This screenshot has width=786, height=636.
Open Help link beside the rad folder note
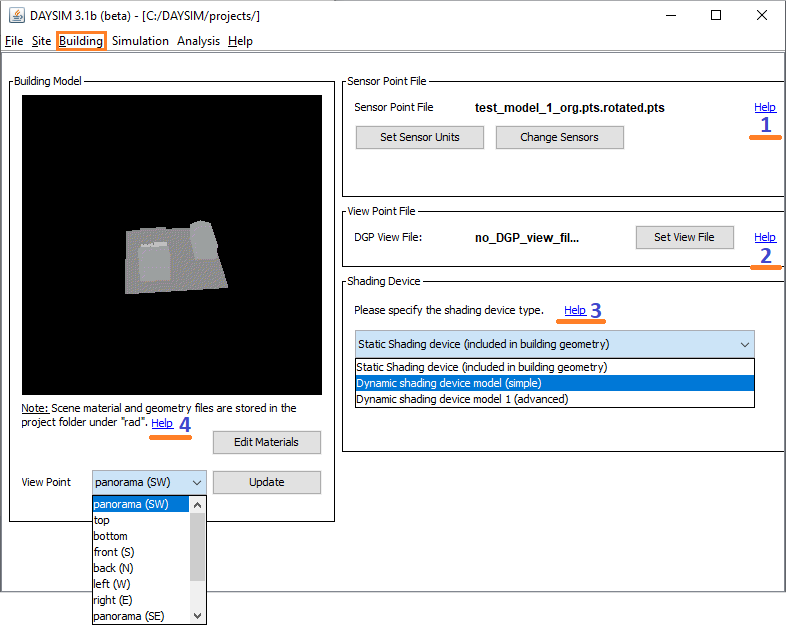click(162, 423)
